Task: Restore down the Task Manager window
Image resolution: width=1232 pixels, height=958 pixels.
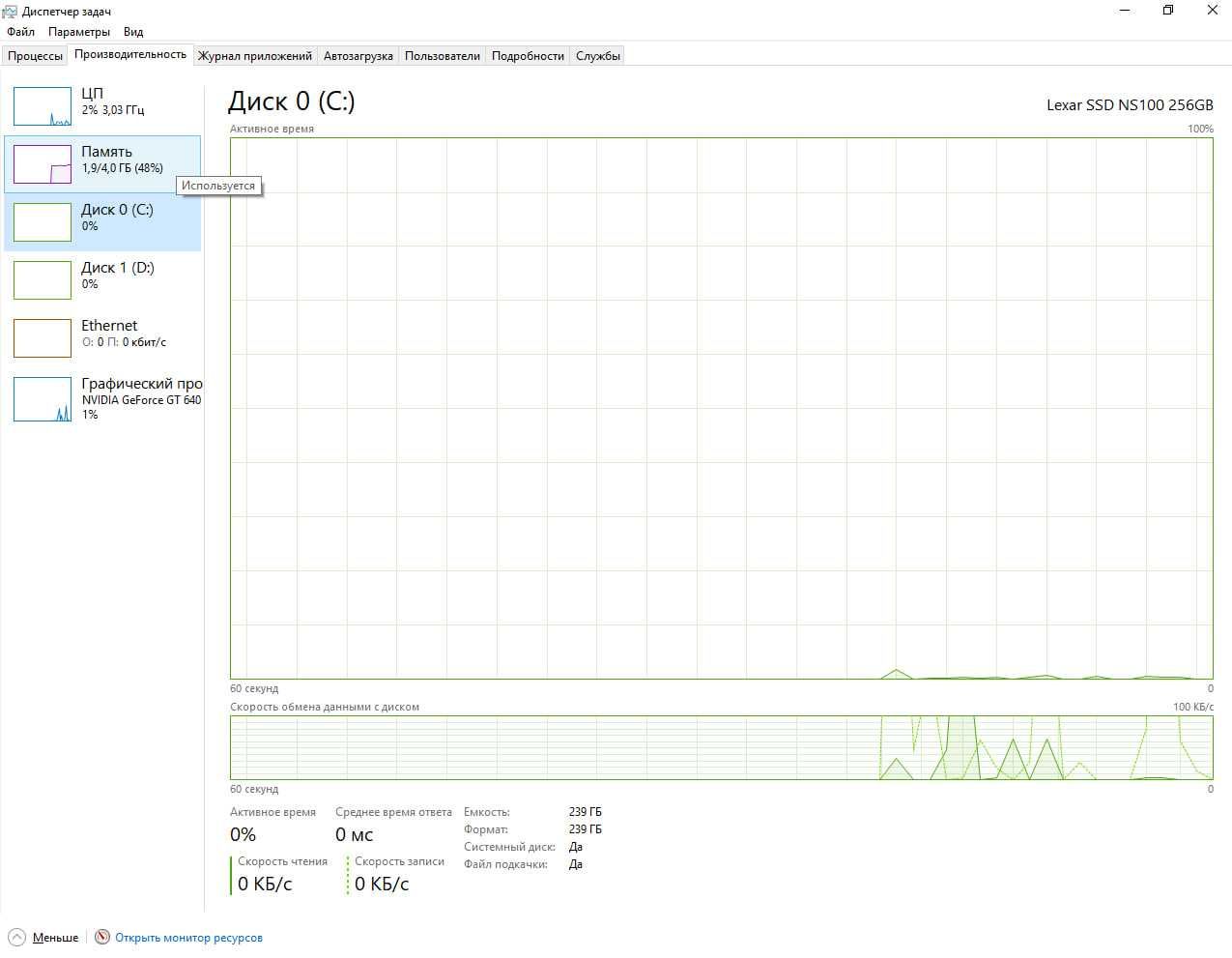Action: click(x=1168, y=11)
